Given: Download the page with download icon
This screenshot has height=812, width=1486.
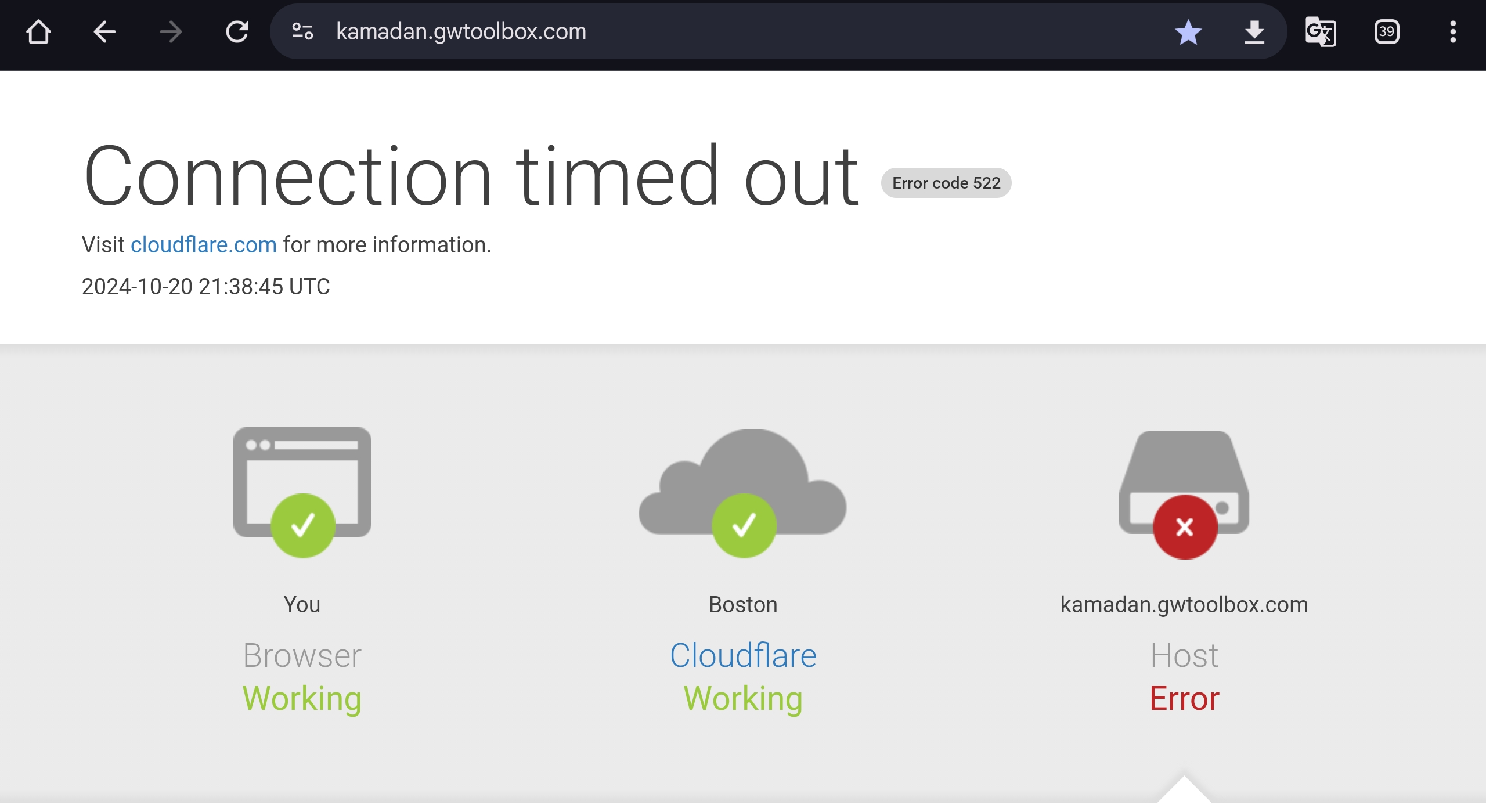Looking at the screenshot, I should (x=1254, y=32).
